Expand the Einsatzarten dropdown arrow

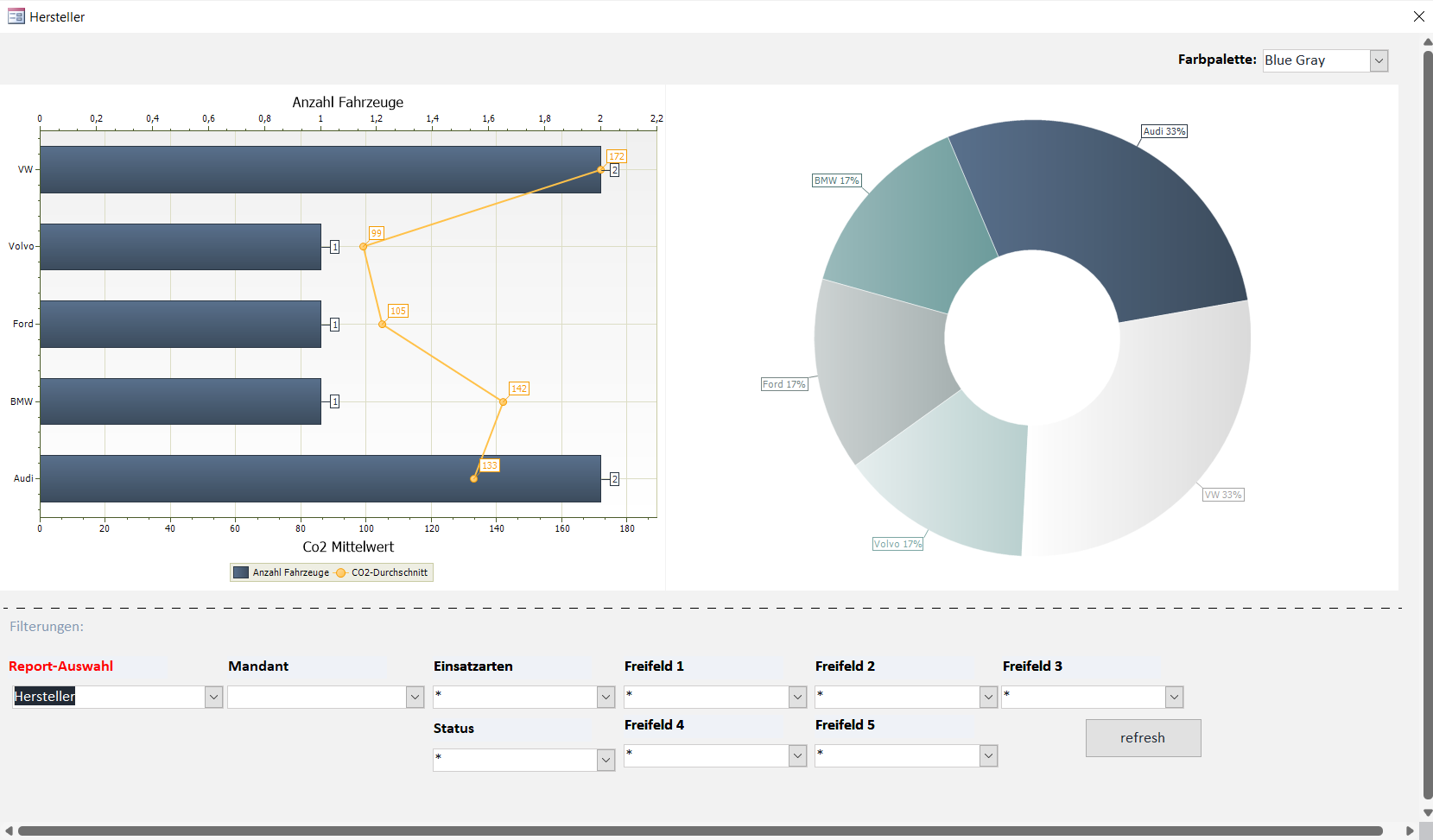tap(606, 697)
